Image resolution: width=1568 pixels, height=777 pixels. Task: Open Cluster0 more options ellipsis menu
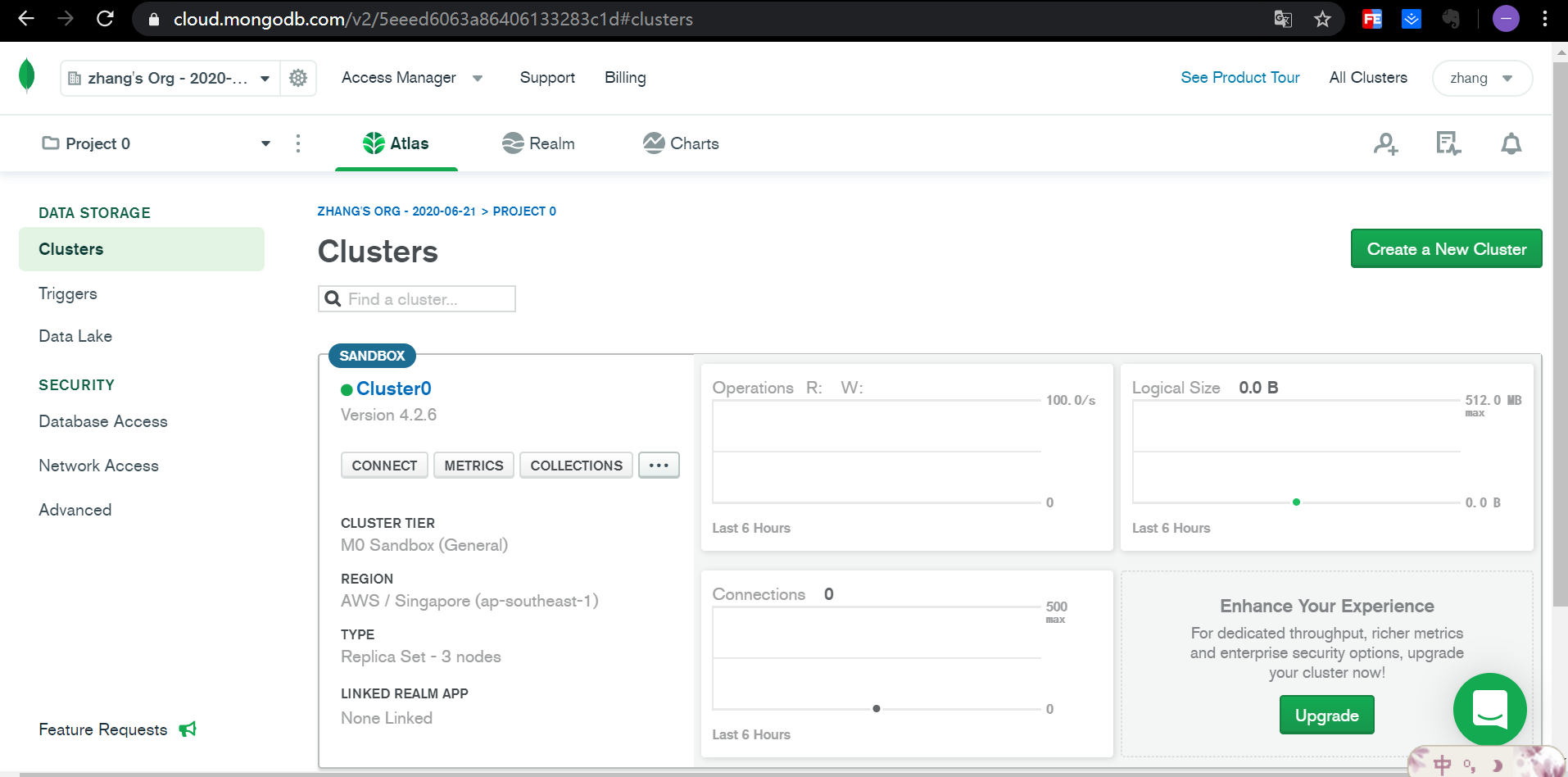[659, 465]
